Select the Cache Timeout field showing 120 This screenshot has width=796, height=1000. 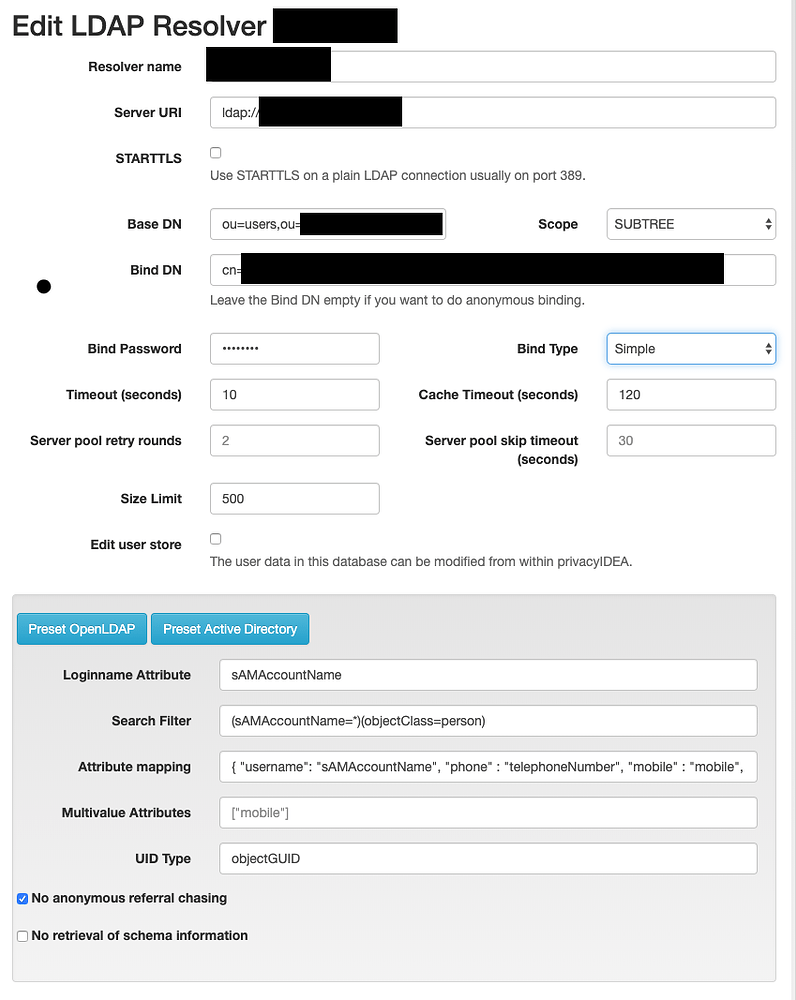[x=690, y=394]
